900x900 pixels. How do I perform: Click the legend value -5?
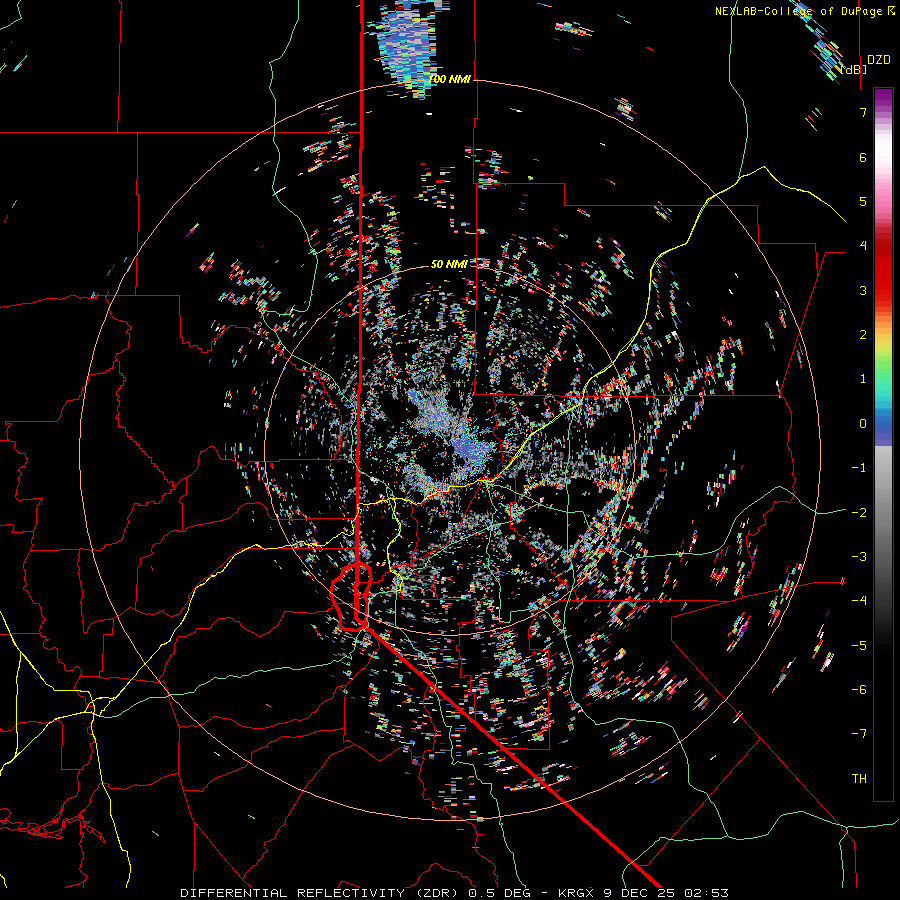(859, 645)
